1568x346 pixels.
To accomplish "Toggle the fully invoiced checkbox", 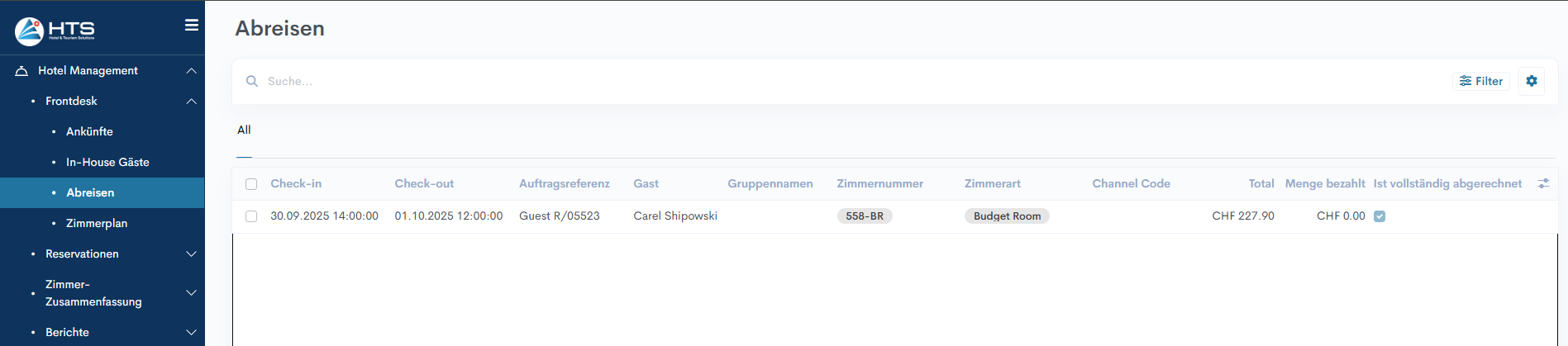I will [x=1379, y=216].
